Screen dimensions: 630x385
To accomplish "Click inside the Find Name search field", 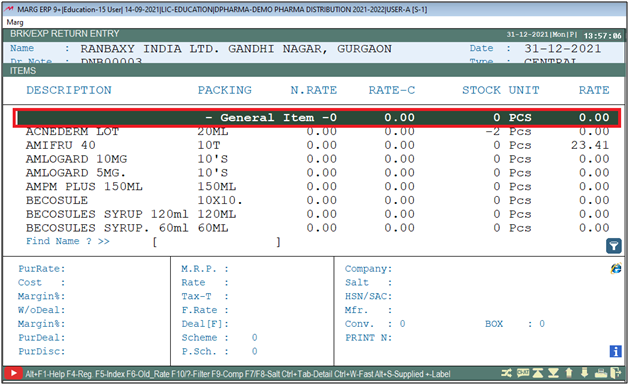I will pos(216,242).
